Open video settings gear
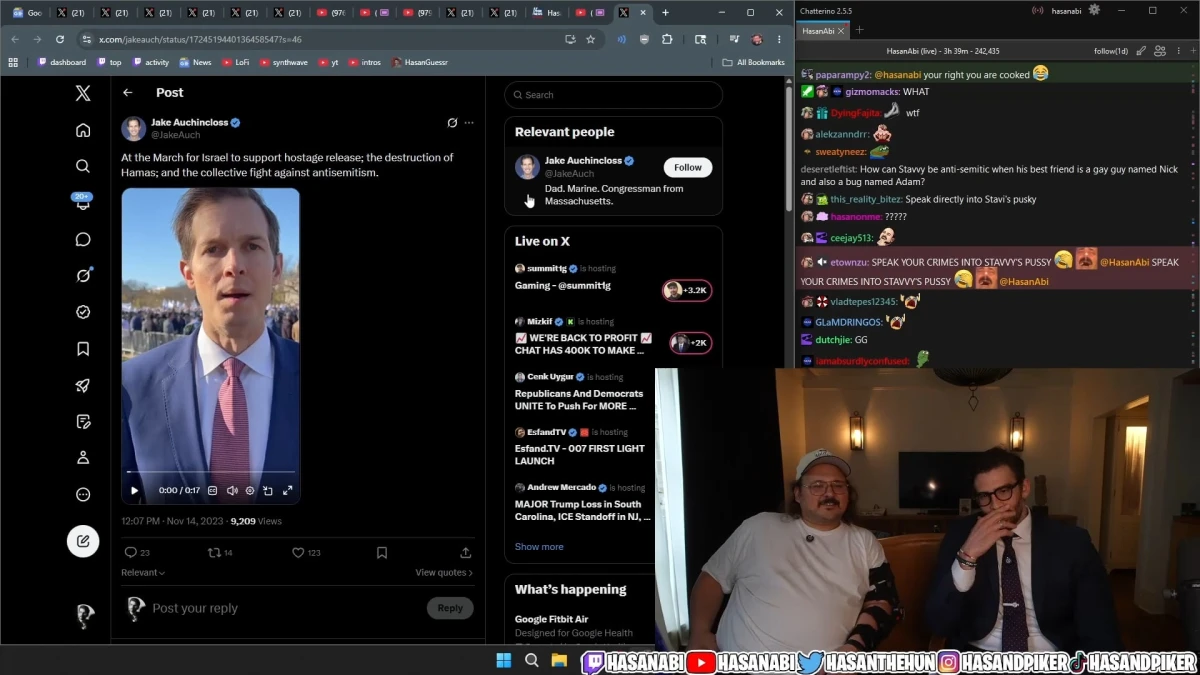The image size is (1200, 675). point(250,490)
